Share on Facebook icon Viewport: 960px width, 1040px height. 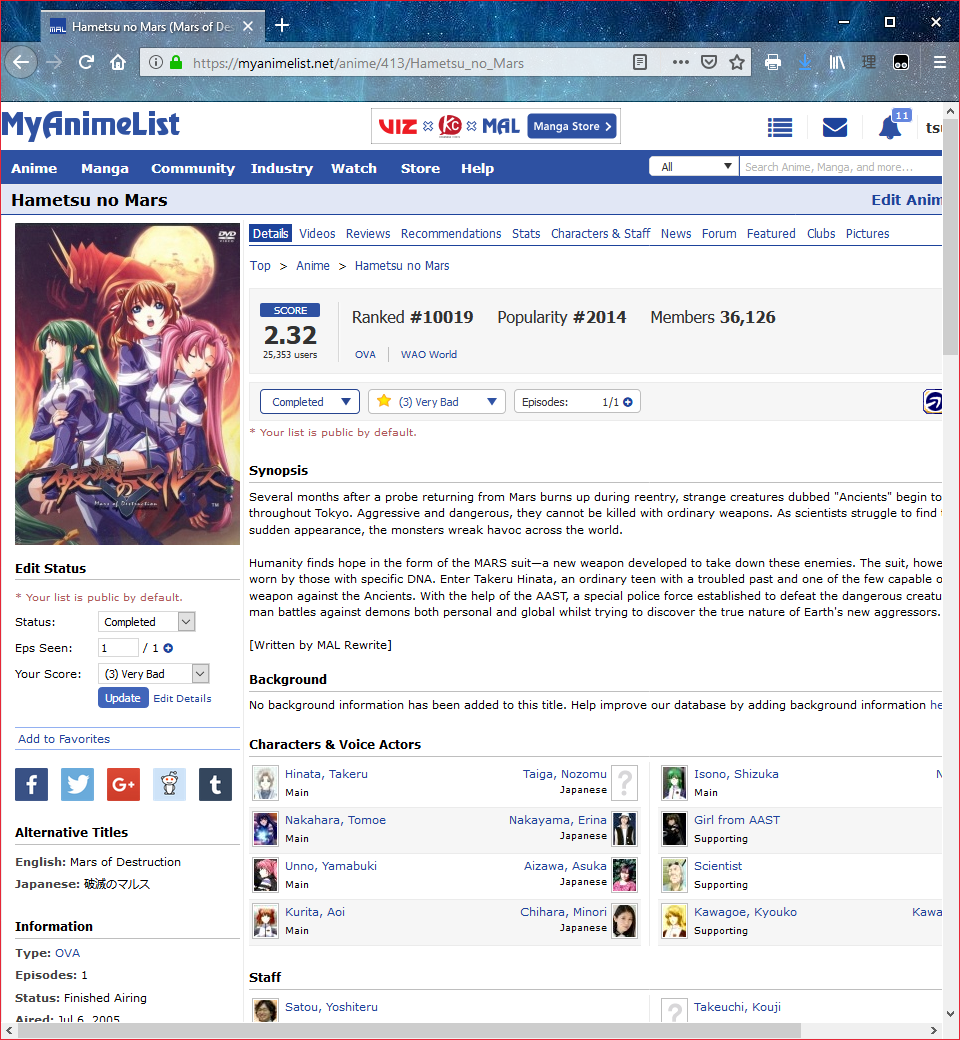tap(32, 785)
